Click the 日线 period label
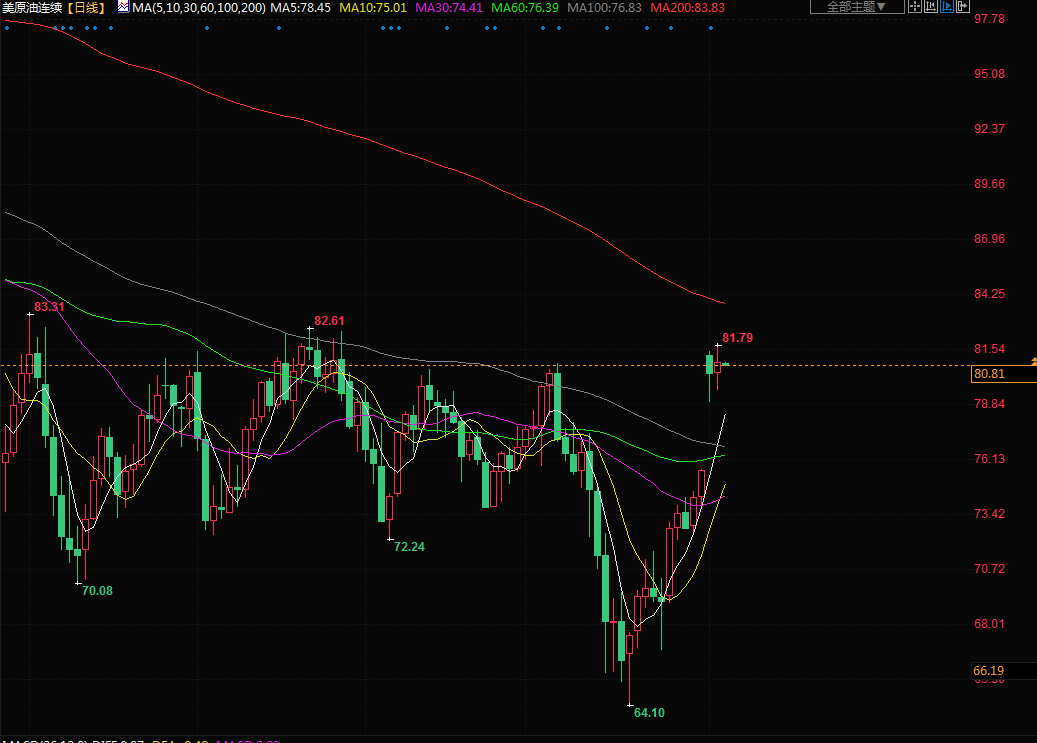1037x743 pixels. tap(86, 7)
